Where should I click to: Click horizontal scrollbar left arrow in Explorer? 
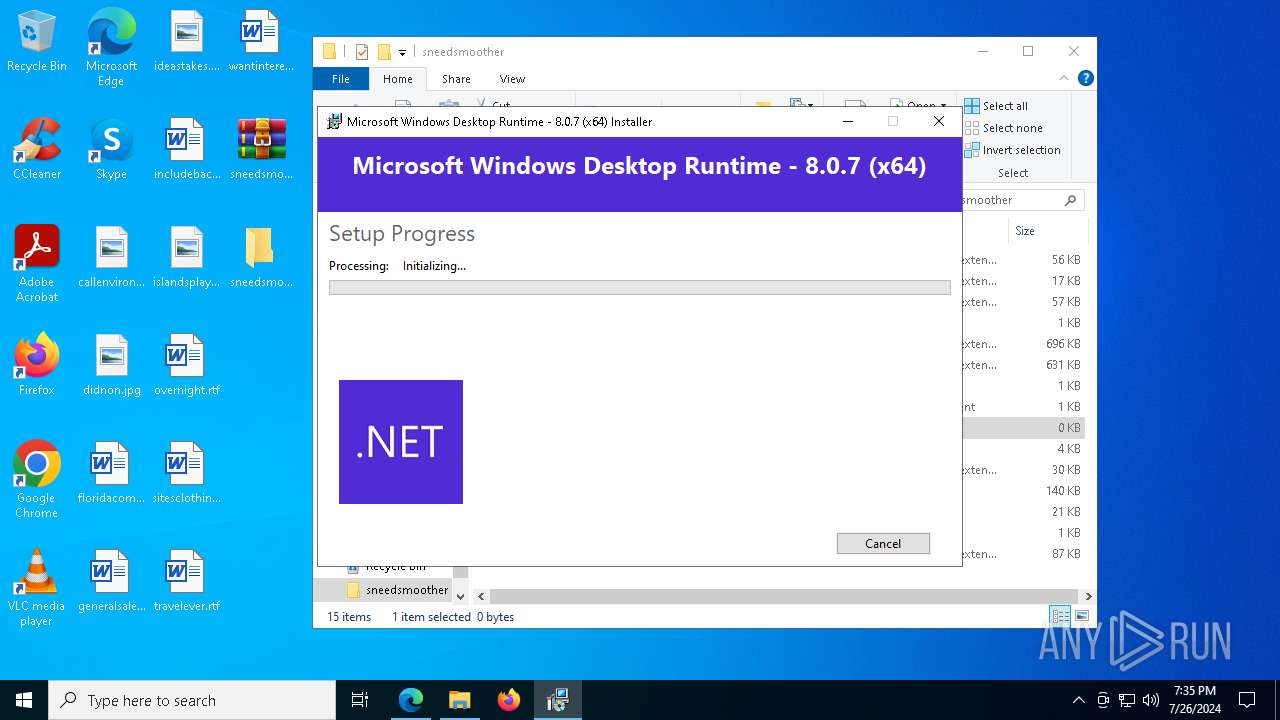(481, 596)
